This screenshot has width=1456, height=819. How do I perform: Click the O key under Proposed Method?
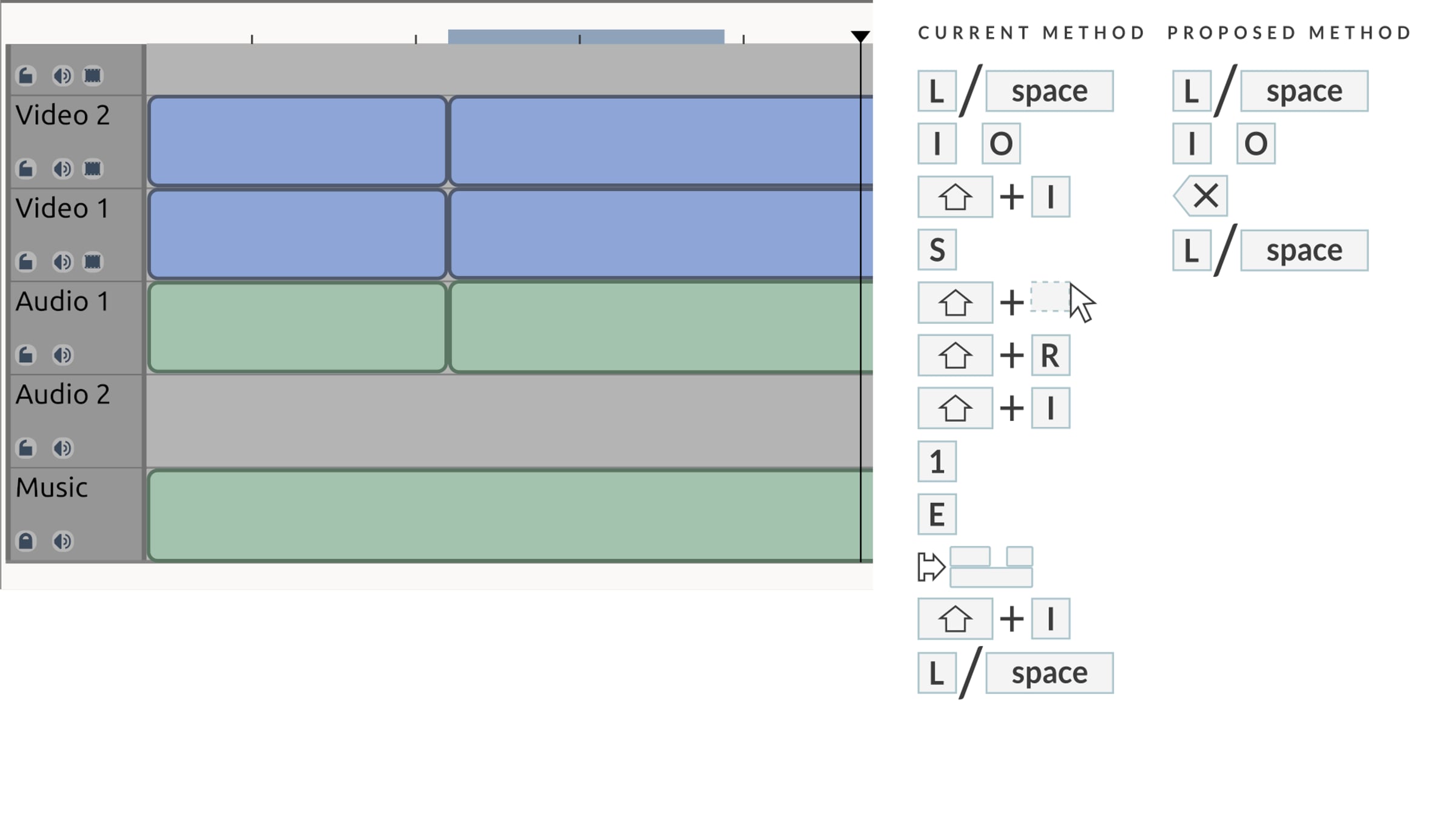(x=1256, y=144)
